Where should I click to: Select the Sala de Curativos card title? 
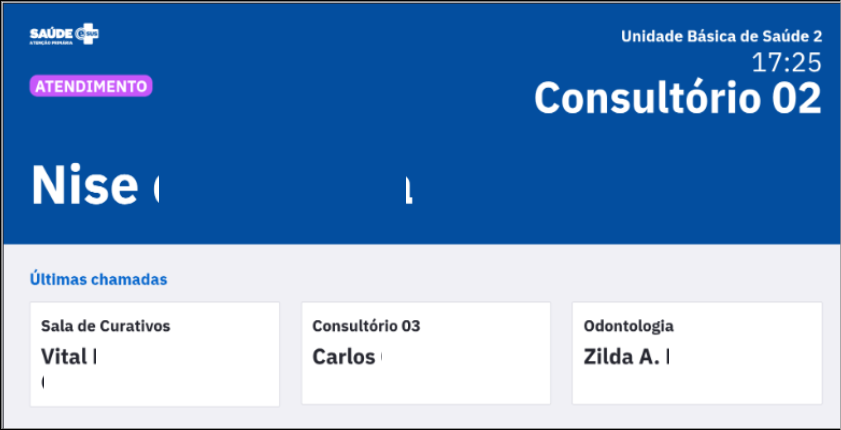pos(106,325)
